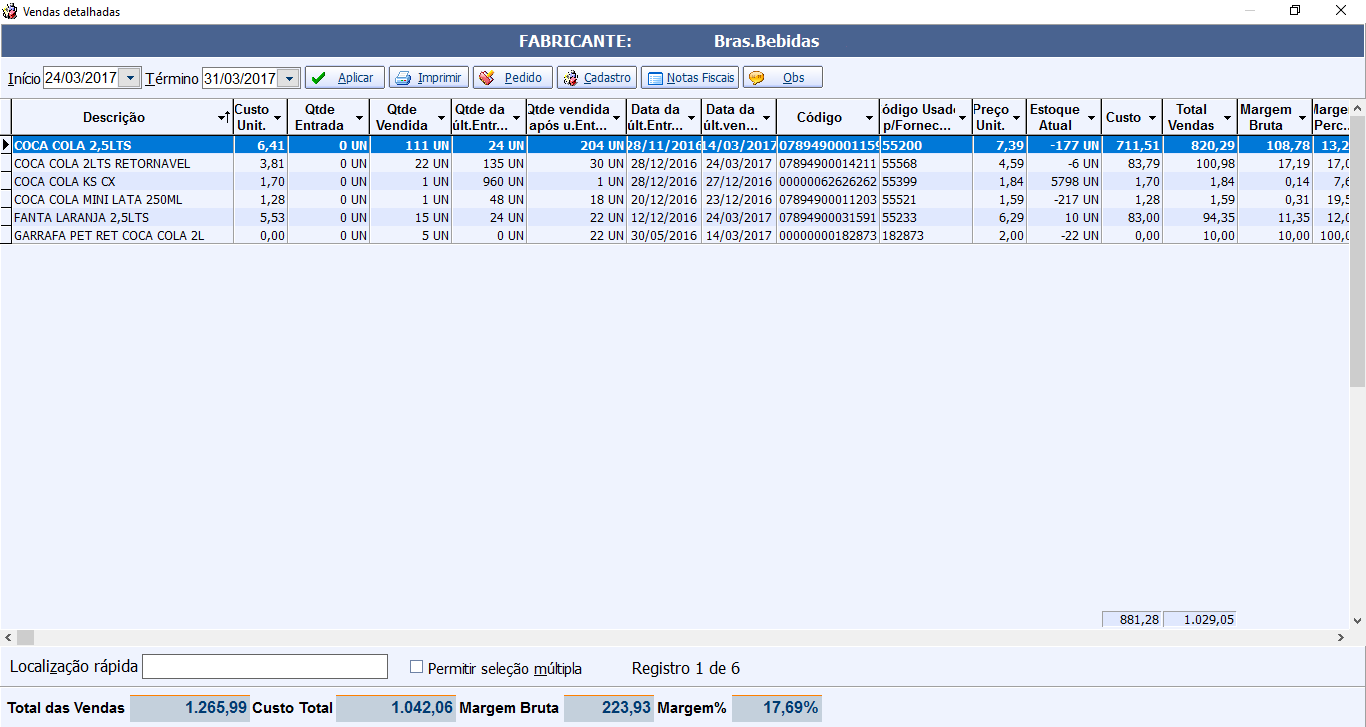This screenshot has height=727, width=1366.
Task: Click the Pedido button
Action: (513, 78)
